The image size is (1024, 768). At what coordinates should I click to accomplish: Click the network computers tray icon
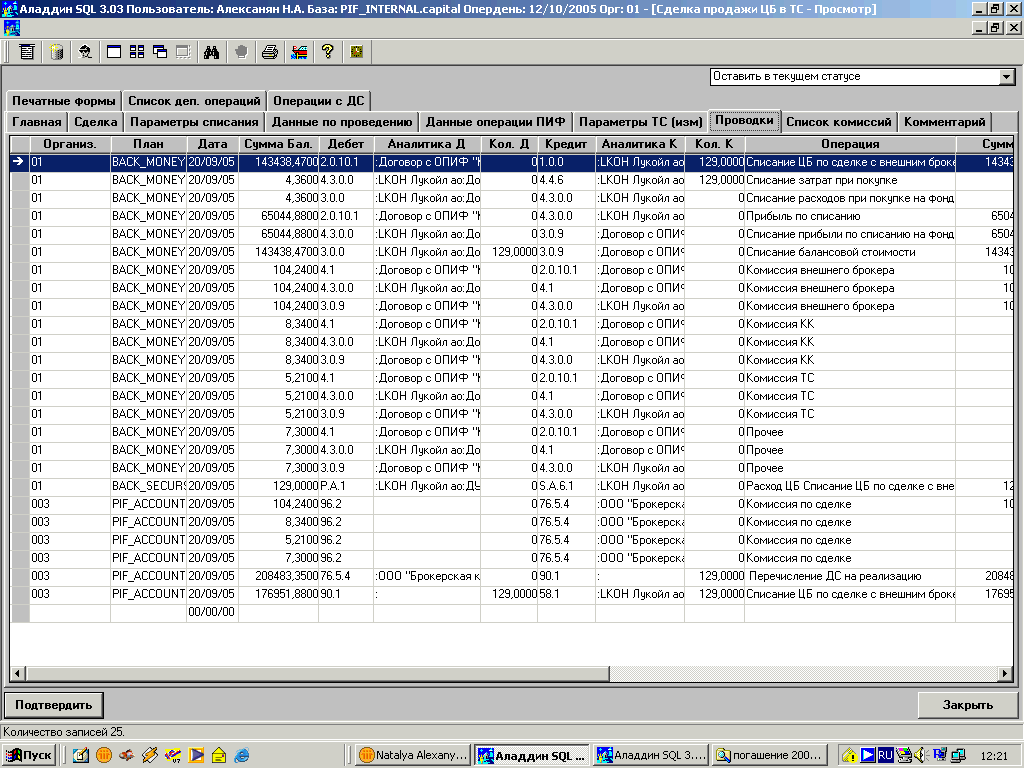[x=958, y=755]
